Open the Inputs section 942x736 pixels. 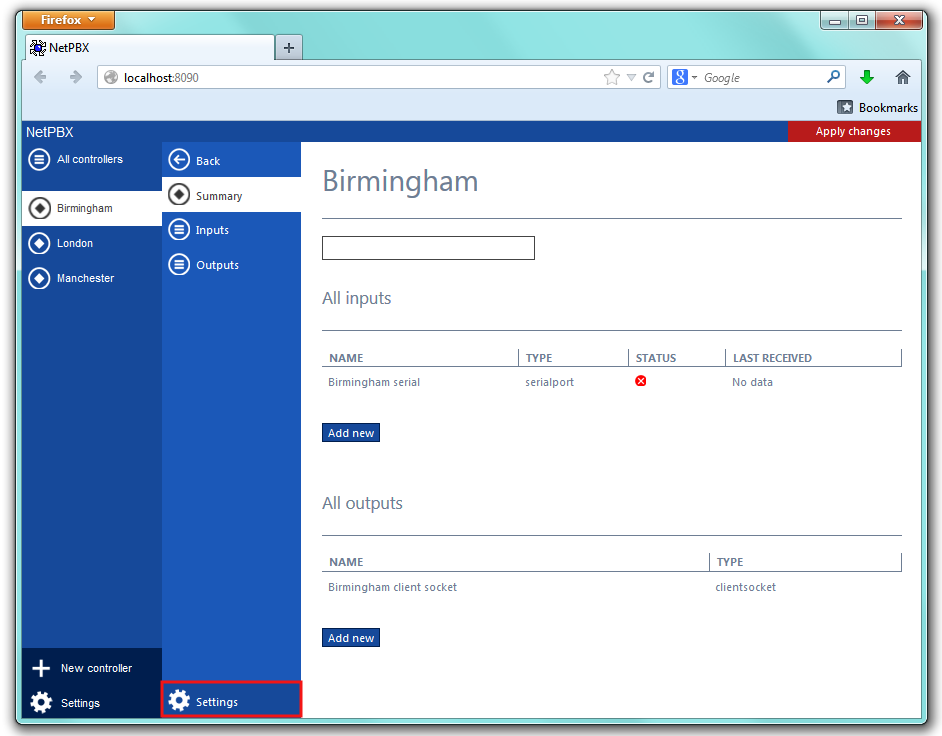click(x=212, y=230)
